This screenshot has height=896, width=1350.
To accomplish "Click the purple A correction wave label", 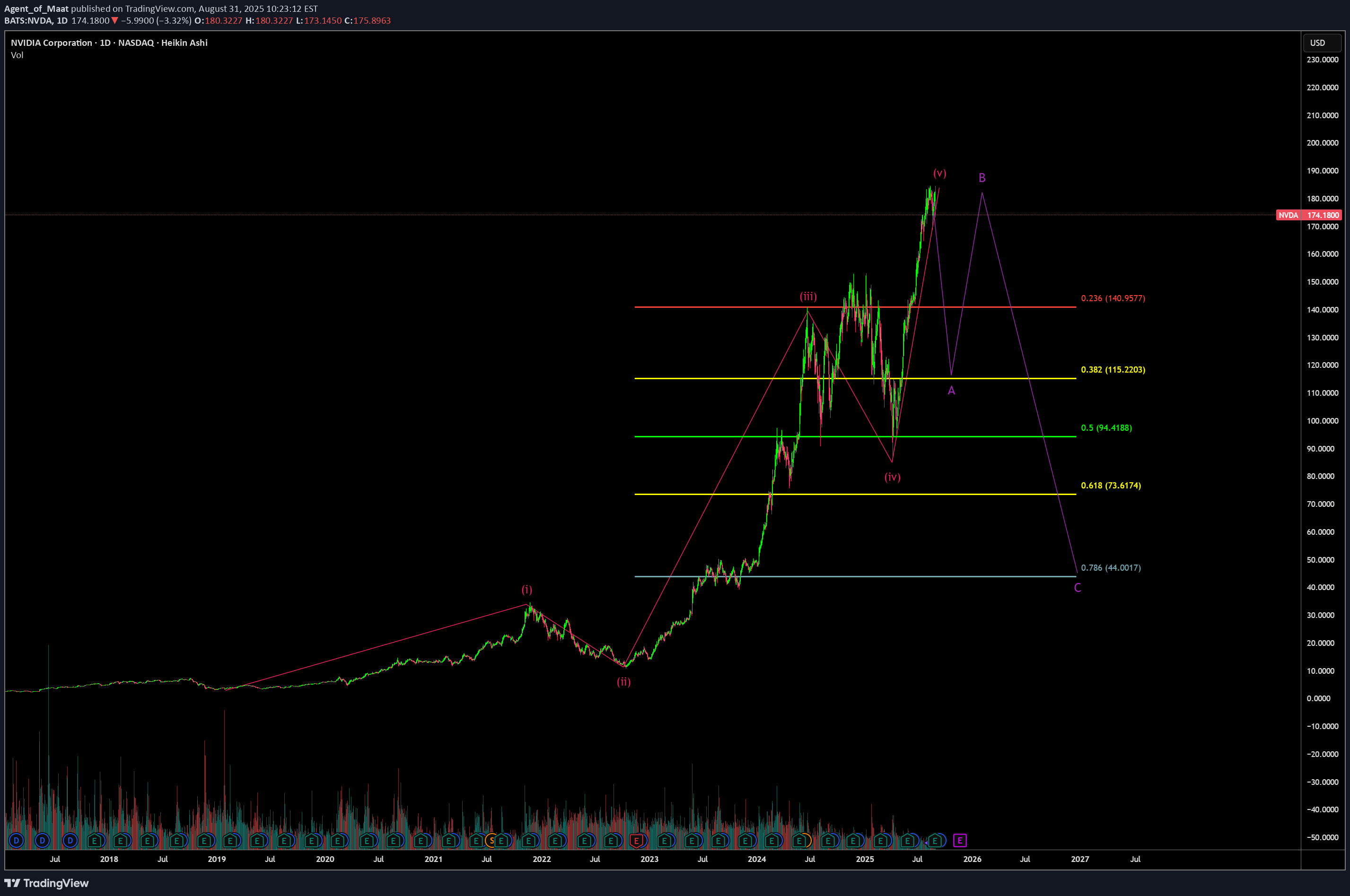I will [x=951, y=391].
